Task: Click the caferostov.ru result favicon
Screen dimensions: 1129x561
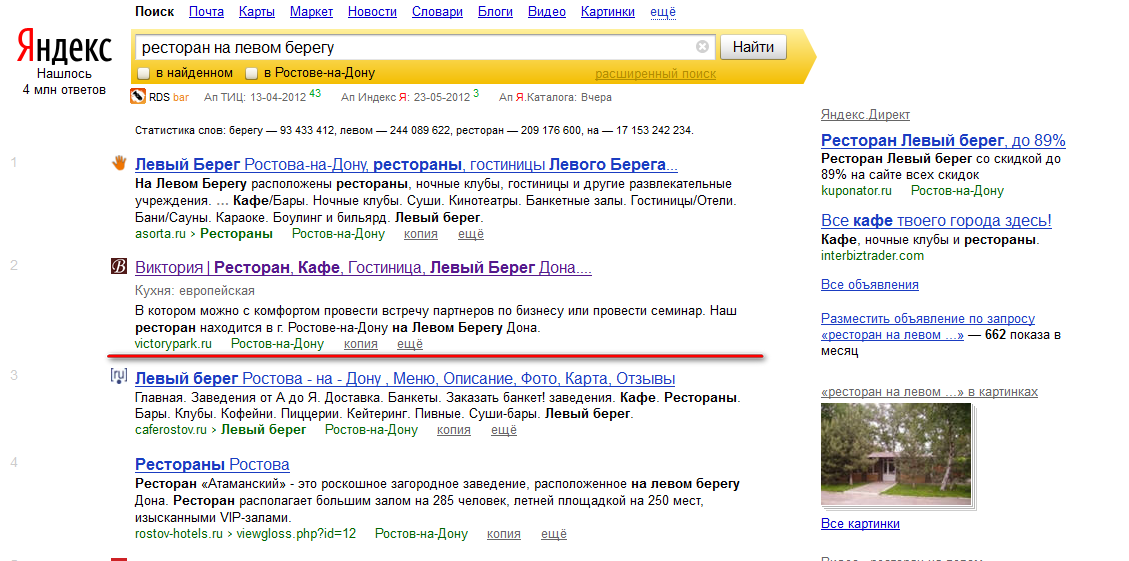Action: coord(119,377)
